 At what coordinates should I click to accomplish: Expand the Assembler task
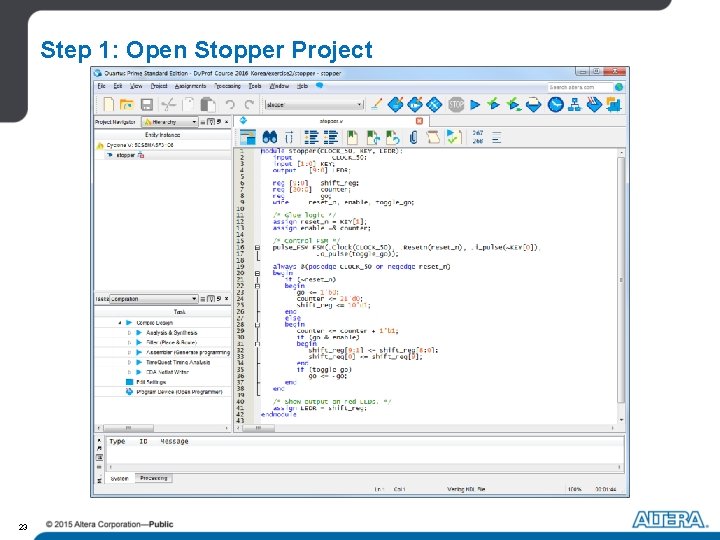coord(129,353)
